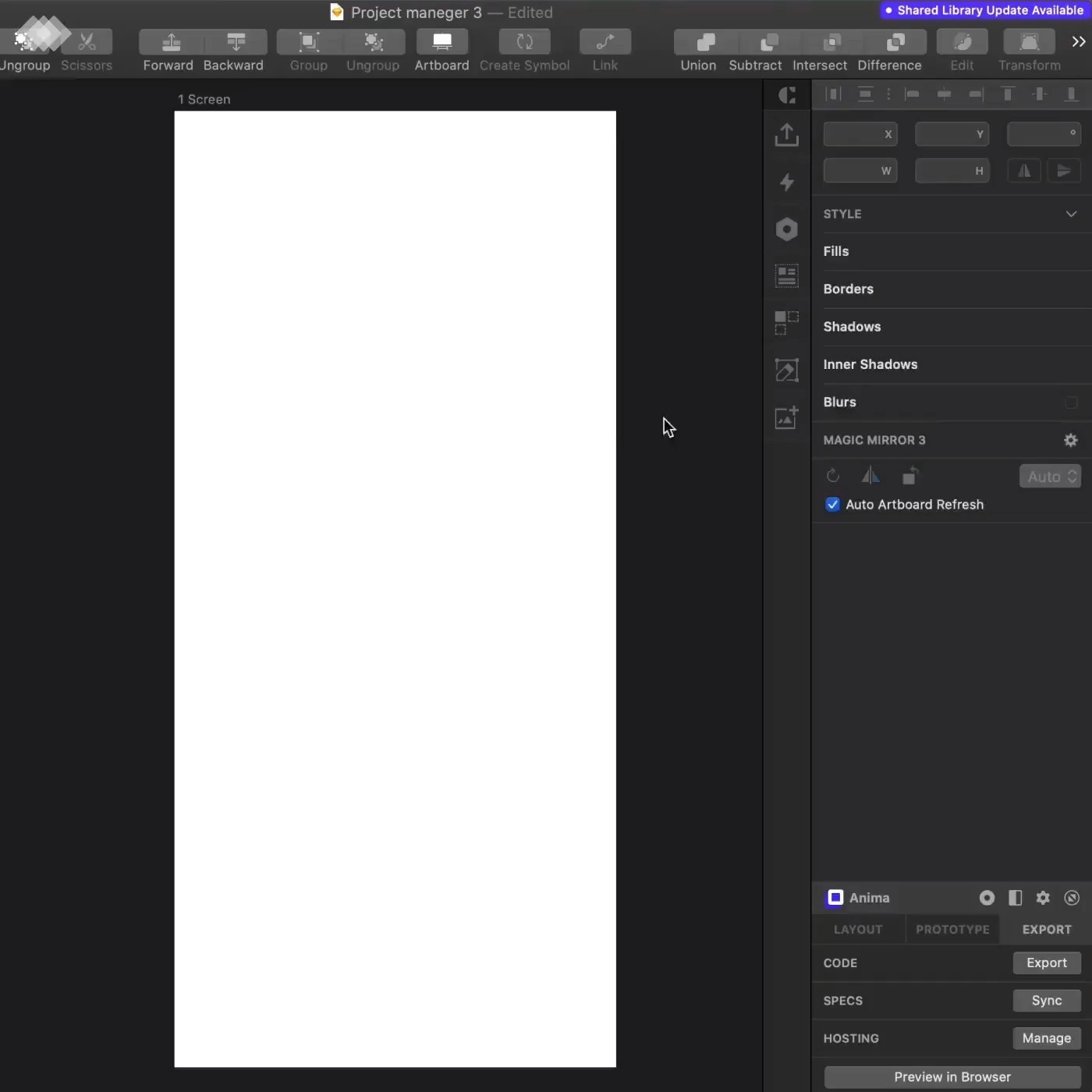Expand hidden toolbar items with double chevron

click(x=1078, y=42)
